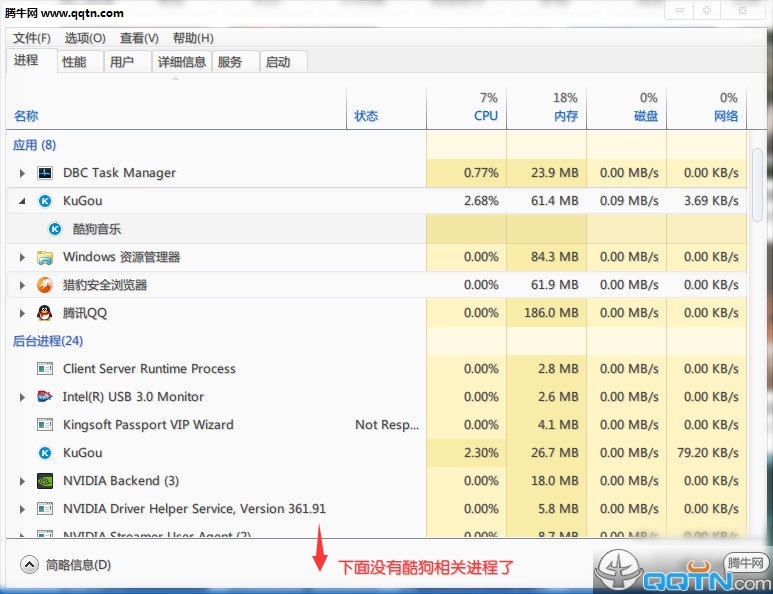Image resolution: width=773 pixels, height=594 pixels.
Task: Click the background KuGou process icon
Action: (x=45, y=453)
